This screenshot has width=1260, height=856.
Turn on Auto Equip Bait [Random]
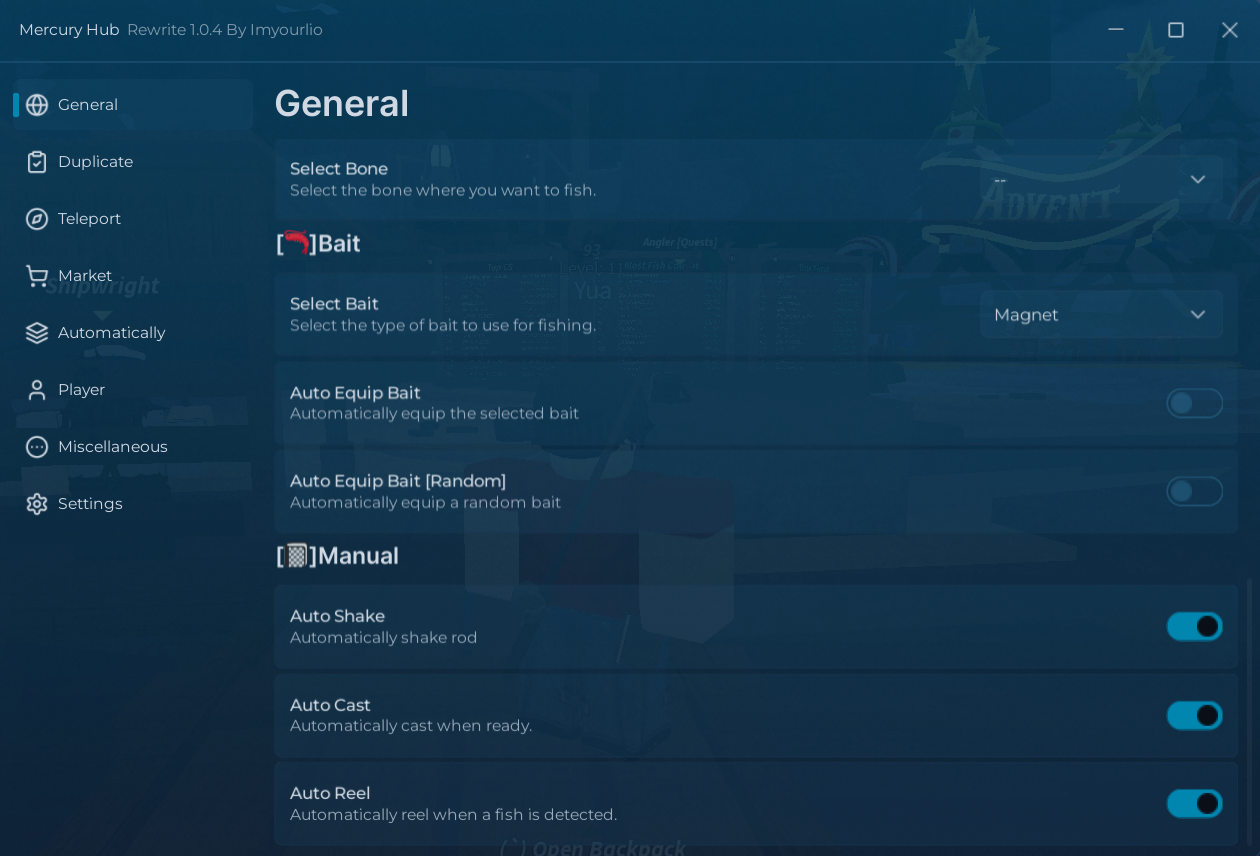(x=1194, y=491)
